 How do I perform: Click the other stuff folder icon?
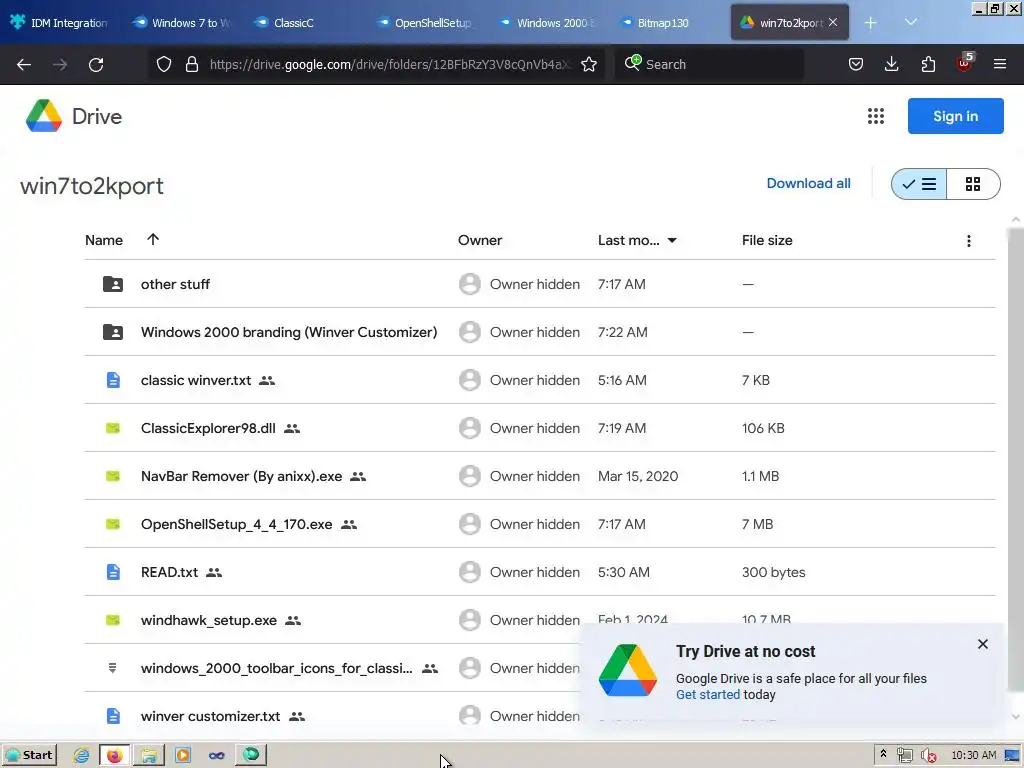click(x=113, y=284)
